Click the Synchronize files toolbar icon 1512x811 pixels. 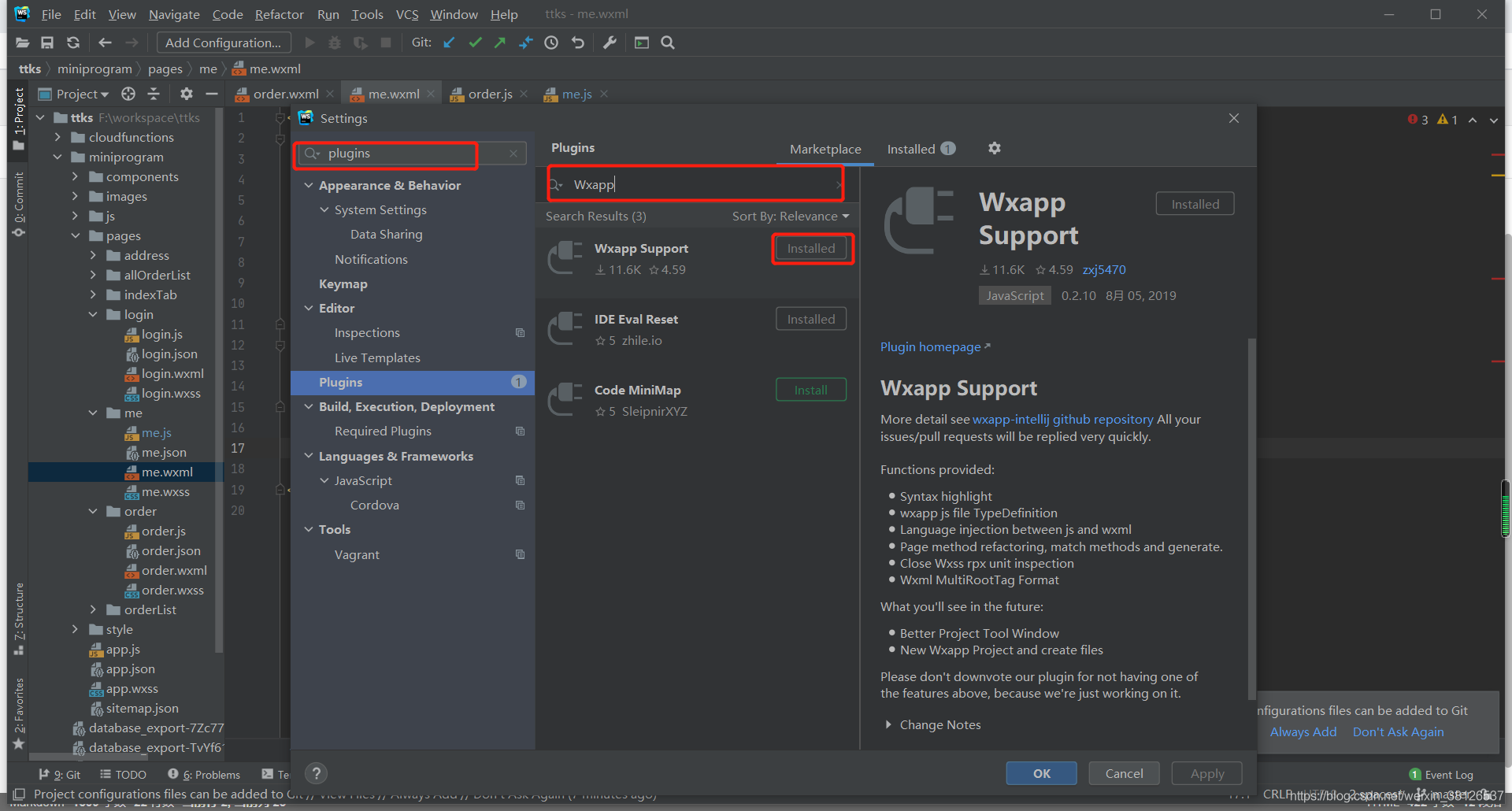tap(73, 43)
